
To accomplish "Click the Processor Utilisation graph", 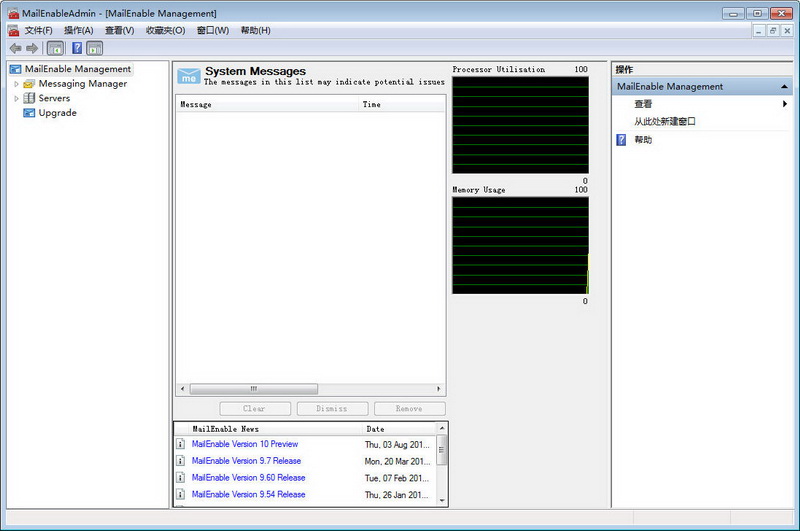I will (520, 125).
